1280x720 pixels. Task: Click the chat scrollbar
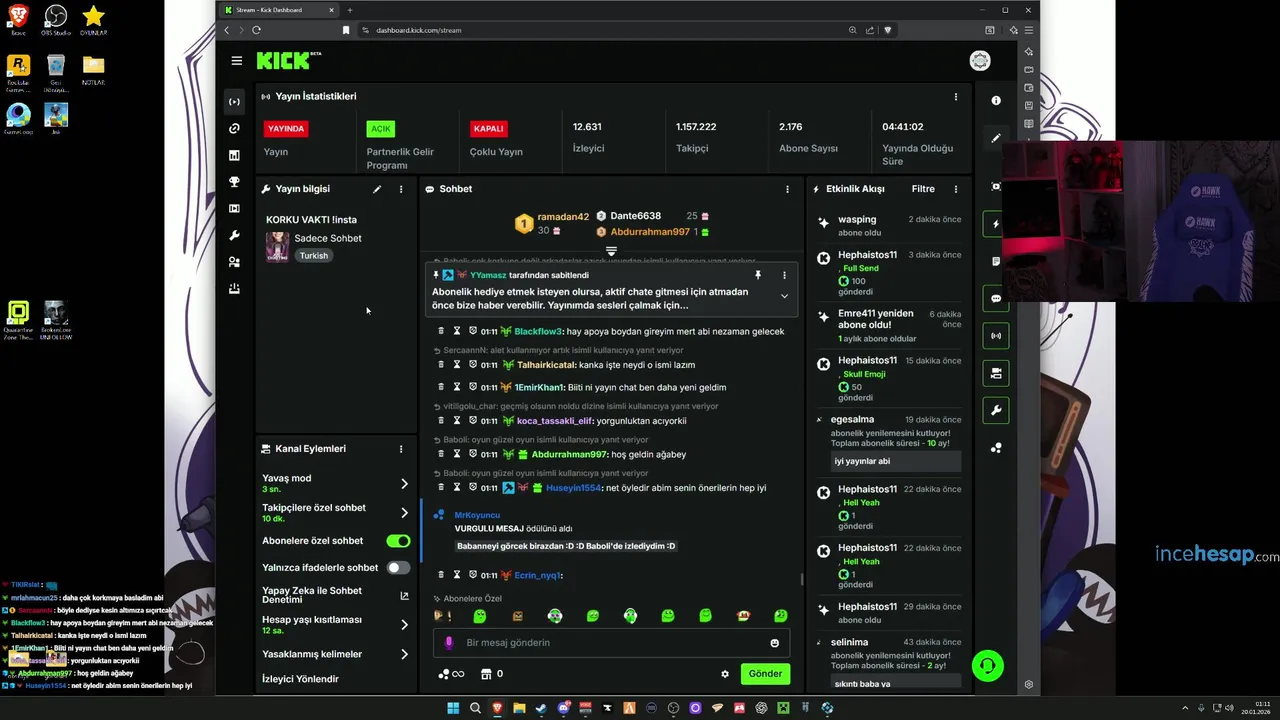pos(801,578)
